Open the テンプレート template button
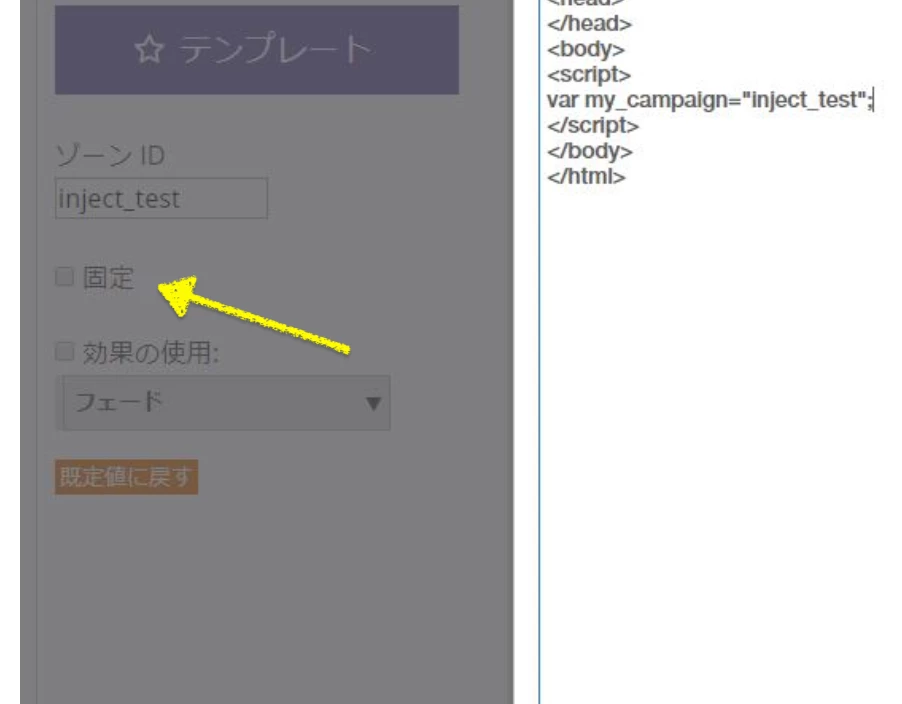This screenshot has height=704, width=902. 257,49
